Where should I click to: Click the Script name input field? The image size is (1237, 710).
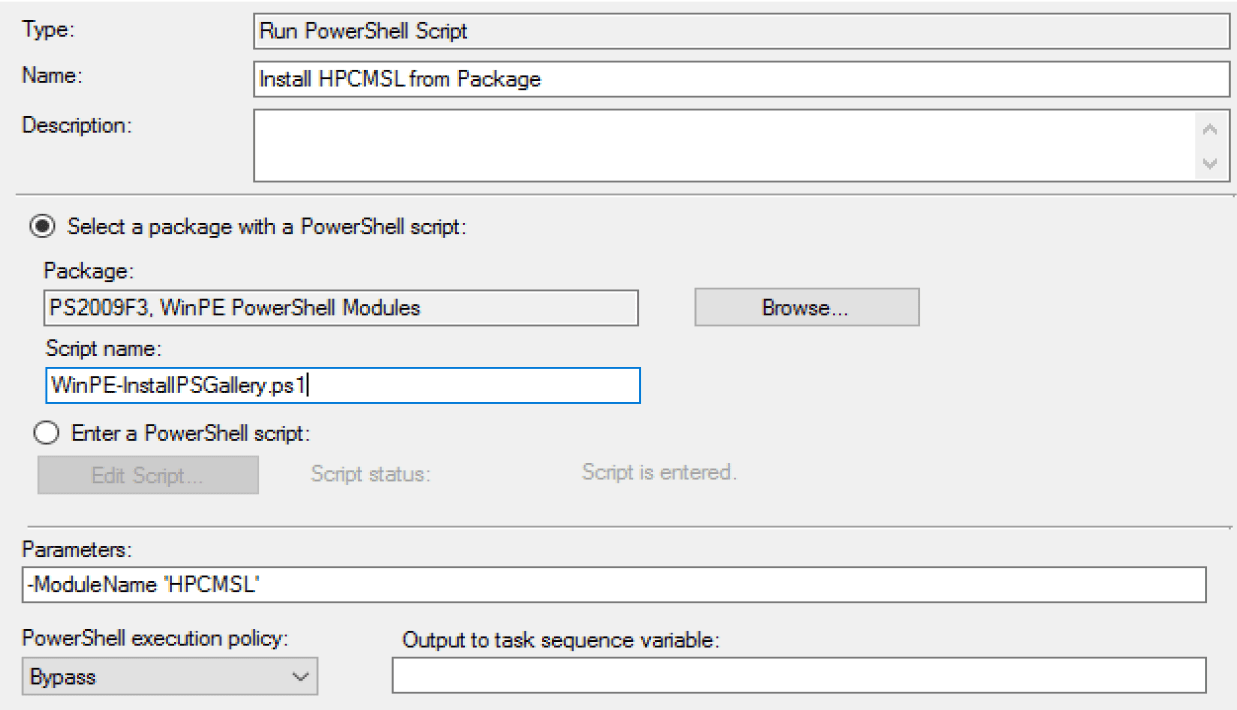coord(340,385)
